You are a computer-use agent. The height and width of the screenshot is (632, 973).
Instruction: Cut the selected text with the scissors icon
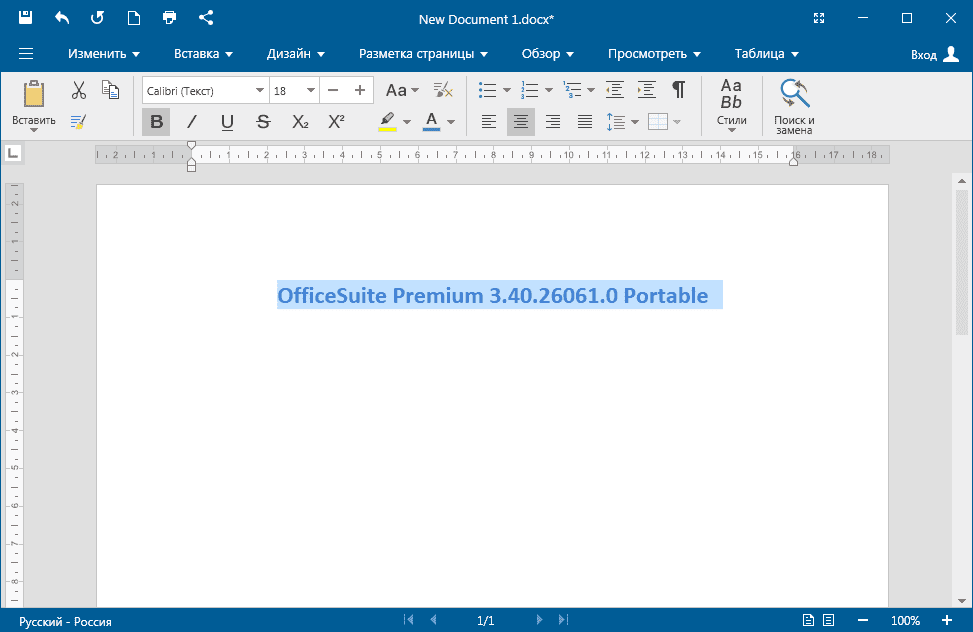[78, 90]
